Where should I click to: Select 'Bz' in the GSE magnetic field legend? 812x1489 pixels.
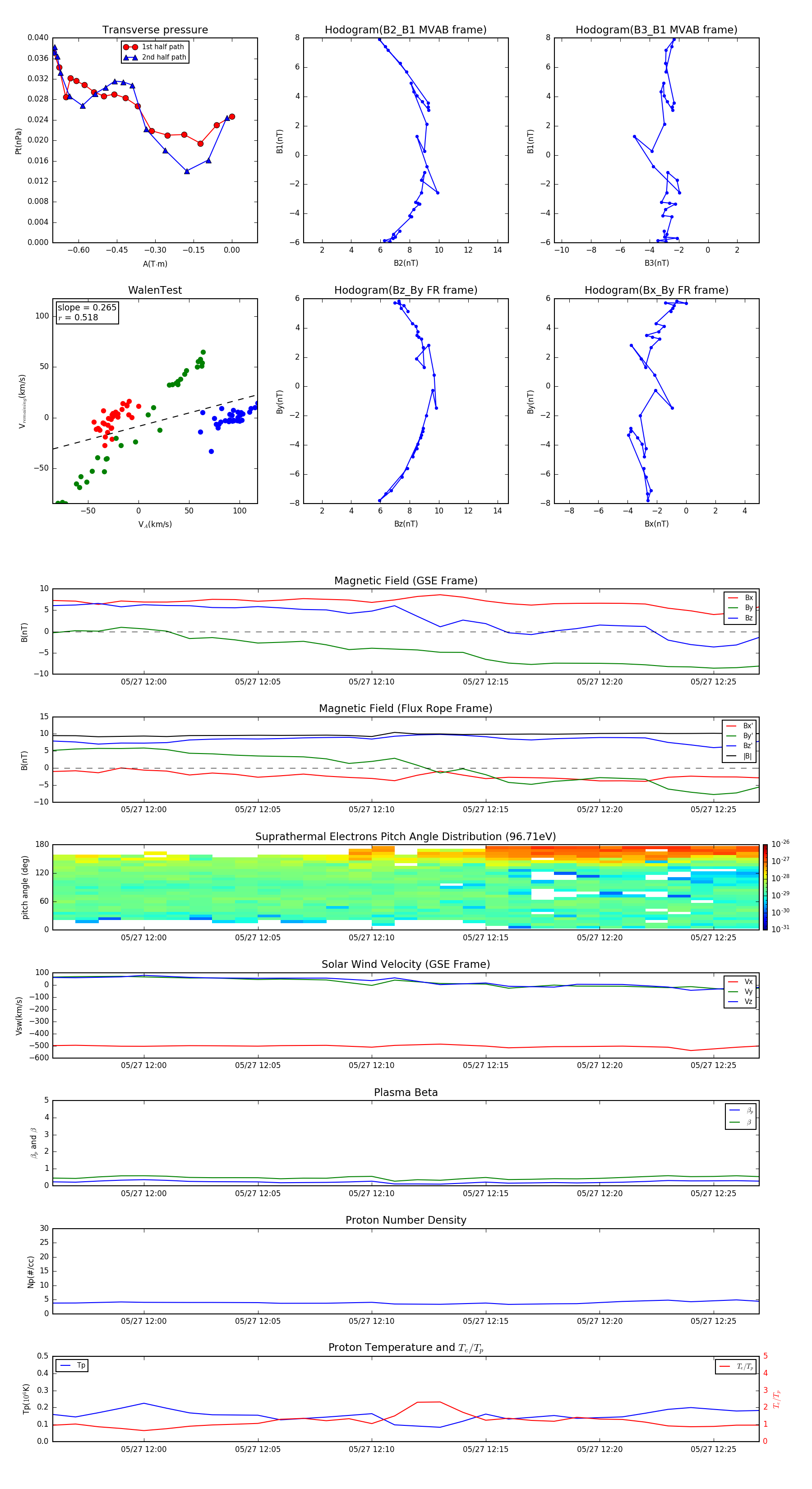pos(741,618)
